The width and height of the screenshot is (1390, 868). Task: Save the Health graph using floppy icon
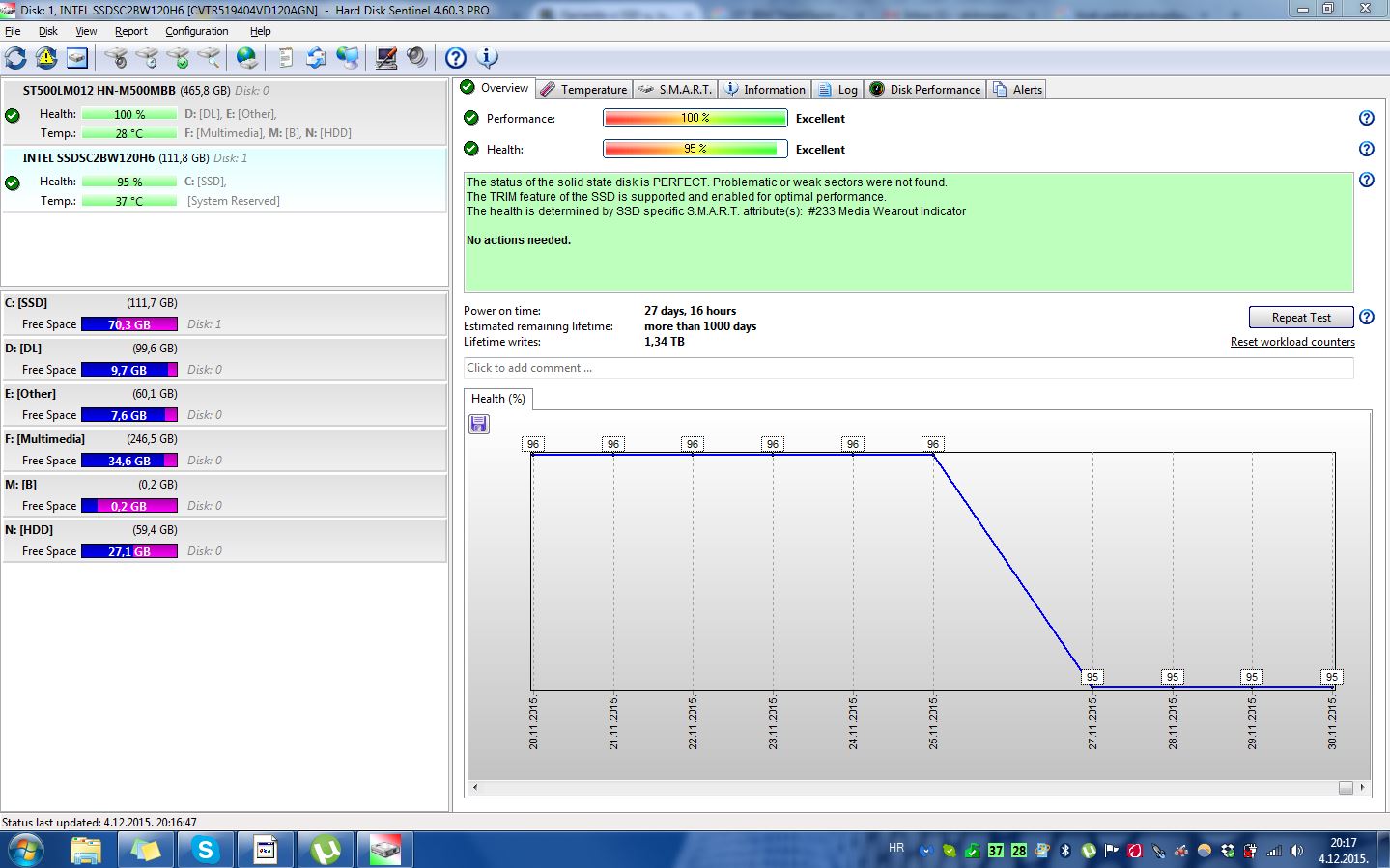pos(479,424)
